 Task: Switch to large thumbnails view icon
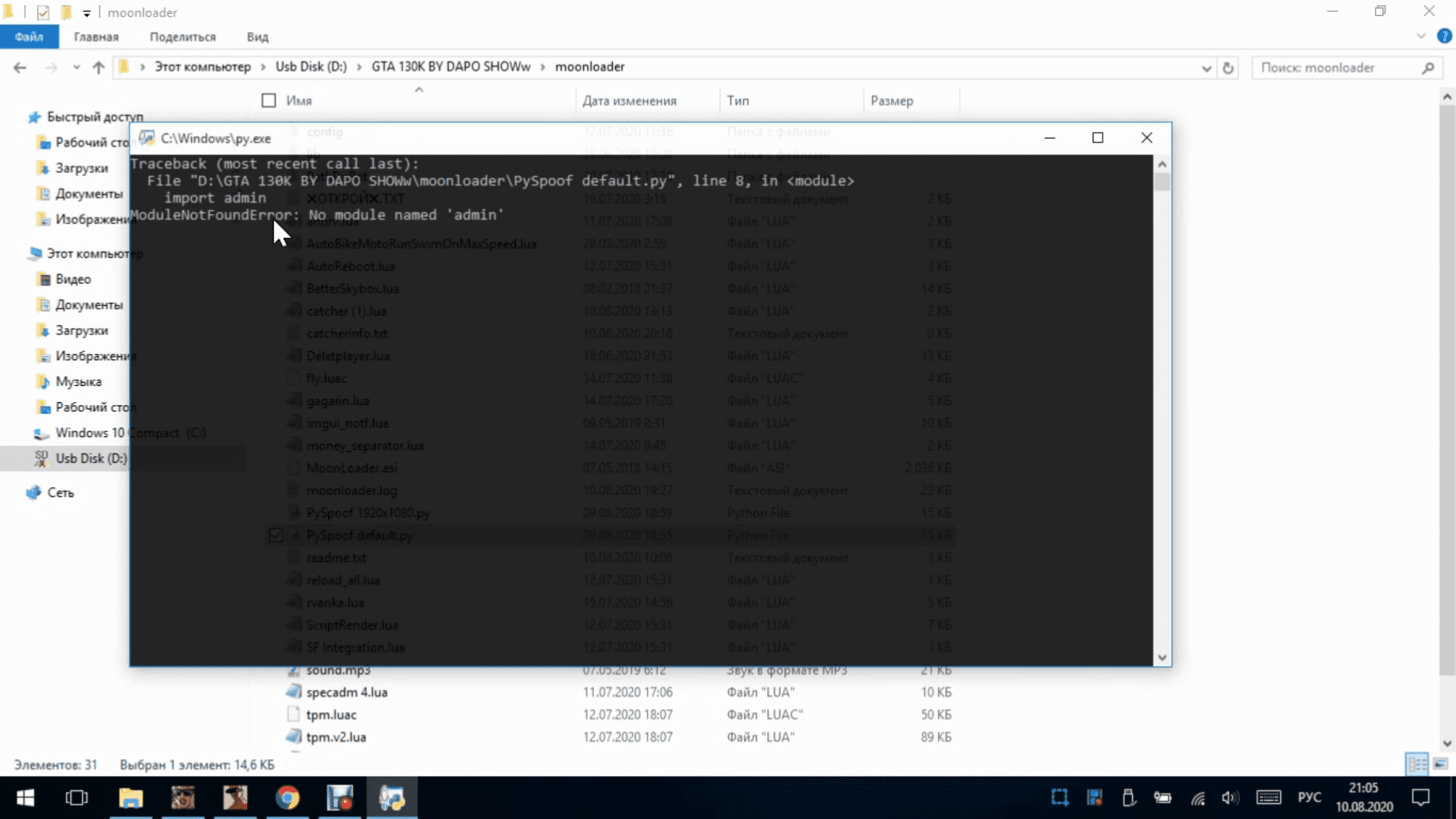point(1440,764)
